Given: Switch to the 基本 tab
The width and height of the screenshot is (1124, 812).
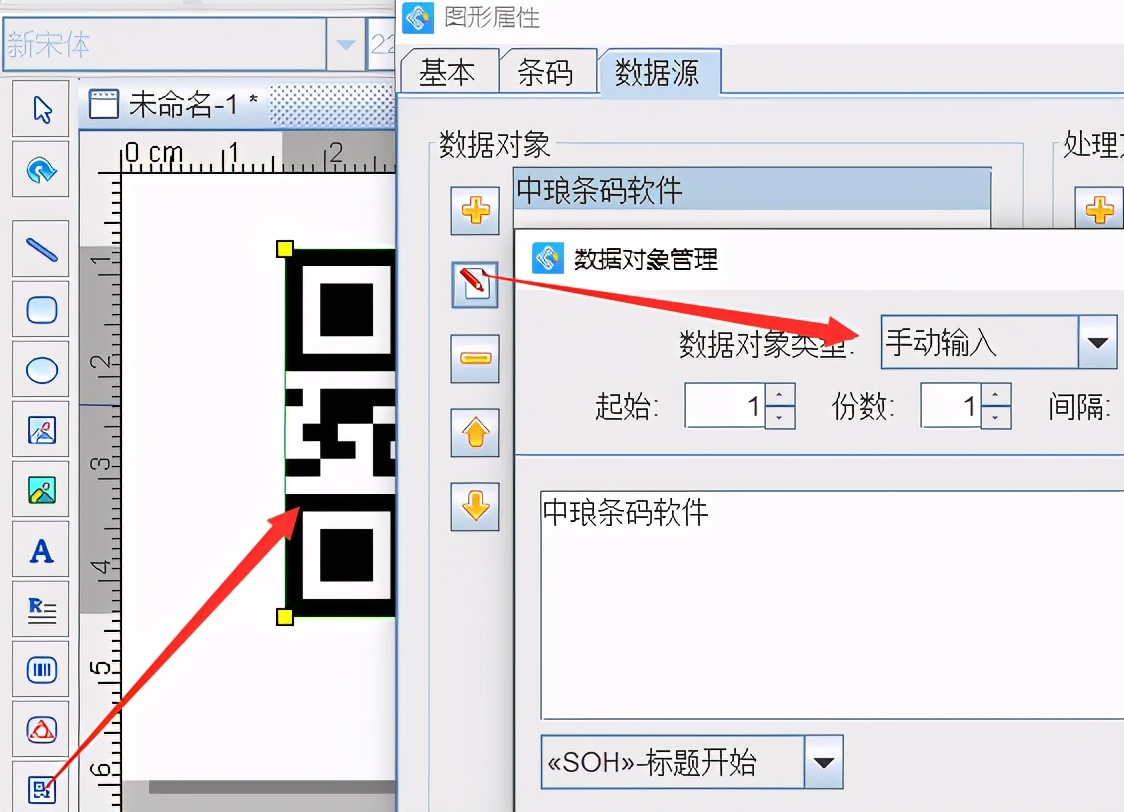Looking at the screenshot, I should (x=447, y=72).
